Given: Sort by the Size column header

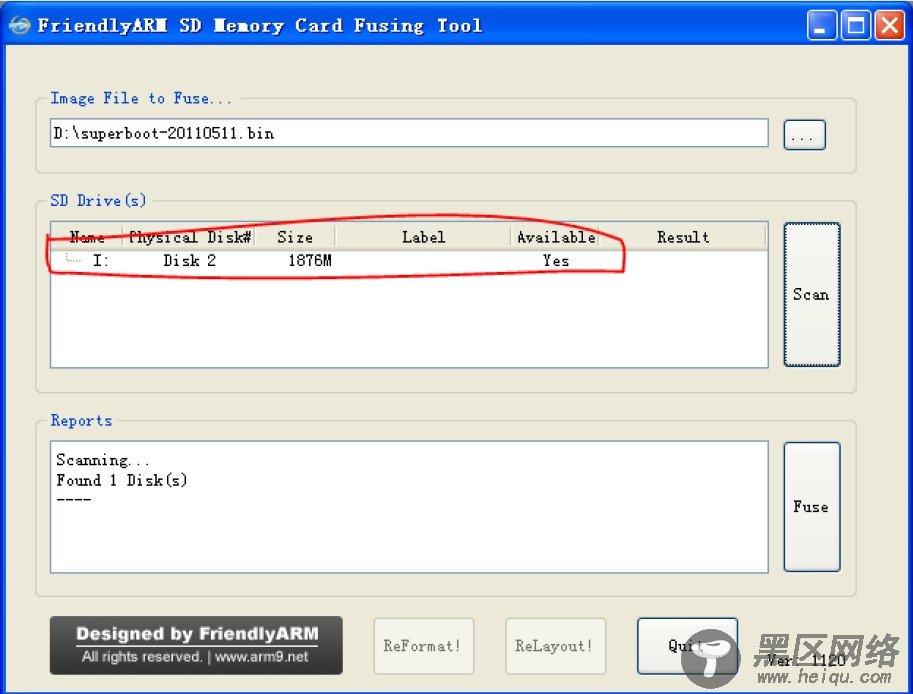Looking at the screenshot, I should [295, 237].
